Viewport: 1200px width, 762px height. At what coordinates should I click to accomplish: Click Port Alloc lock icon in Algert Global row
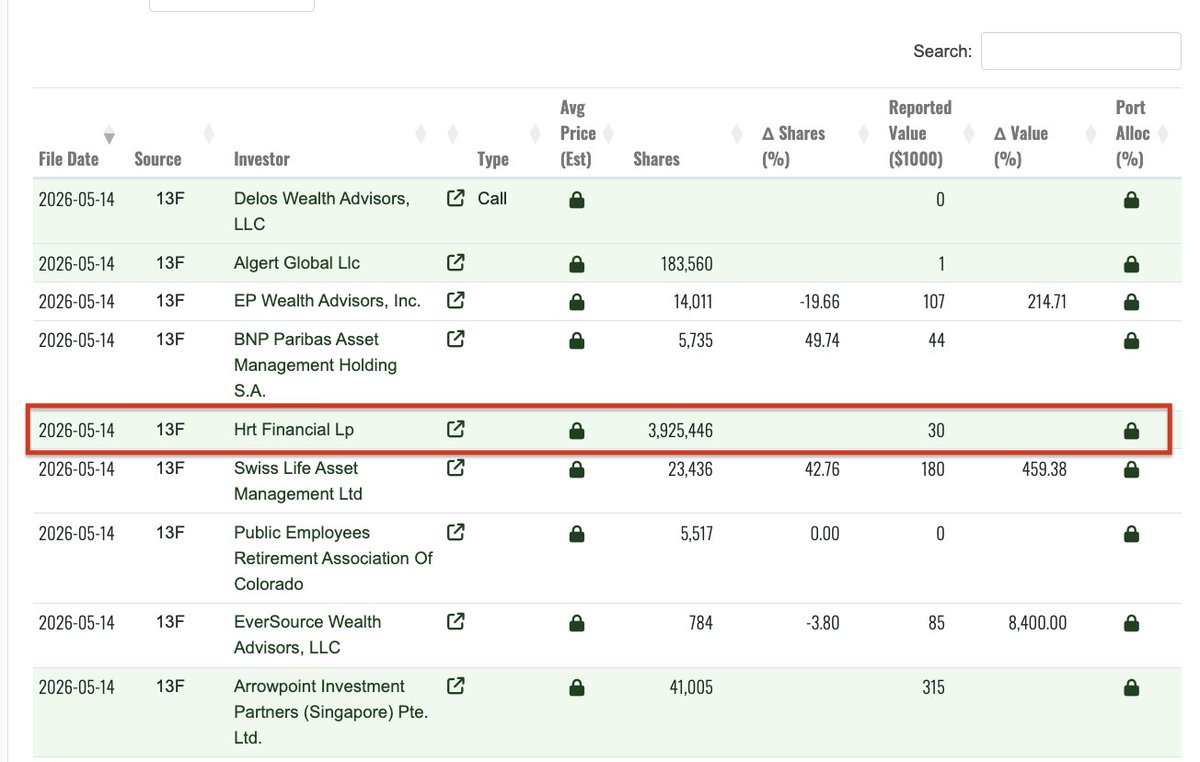pyautogui.click(x=1131, y=265)
